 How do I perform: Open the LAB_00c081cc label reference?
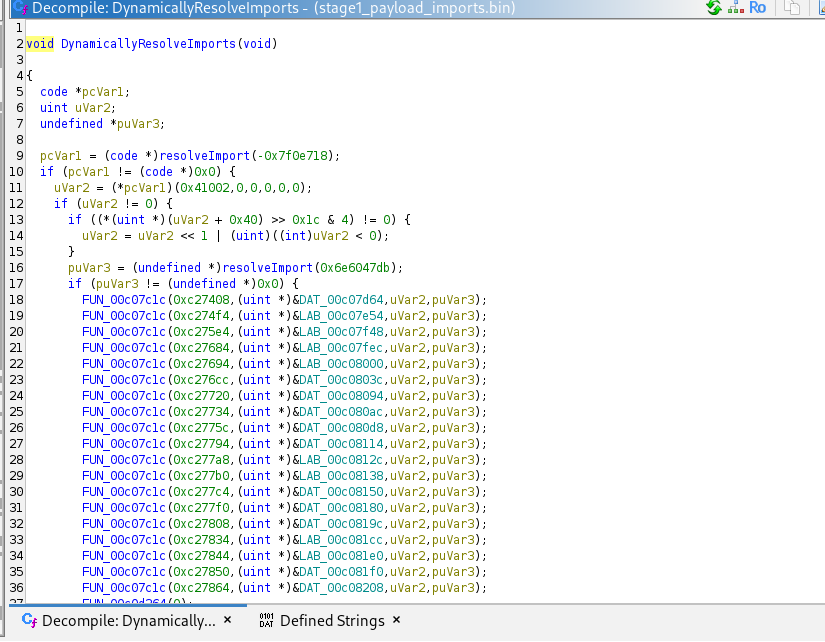point(341,539)
